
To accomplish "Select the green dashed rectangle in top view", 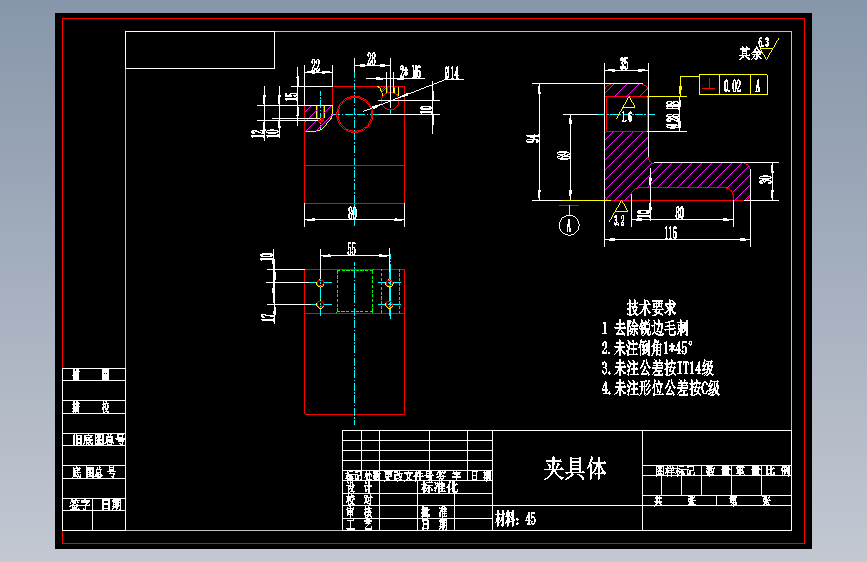I will [x=354, y=291].
